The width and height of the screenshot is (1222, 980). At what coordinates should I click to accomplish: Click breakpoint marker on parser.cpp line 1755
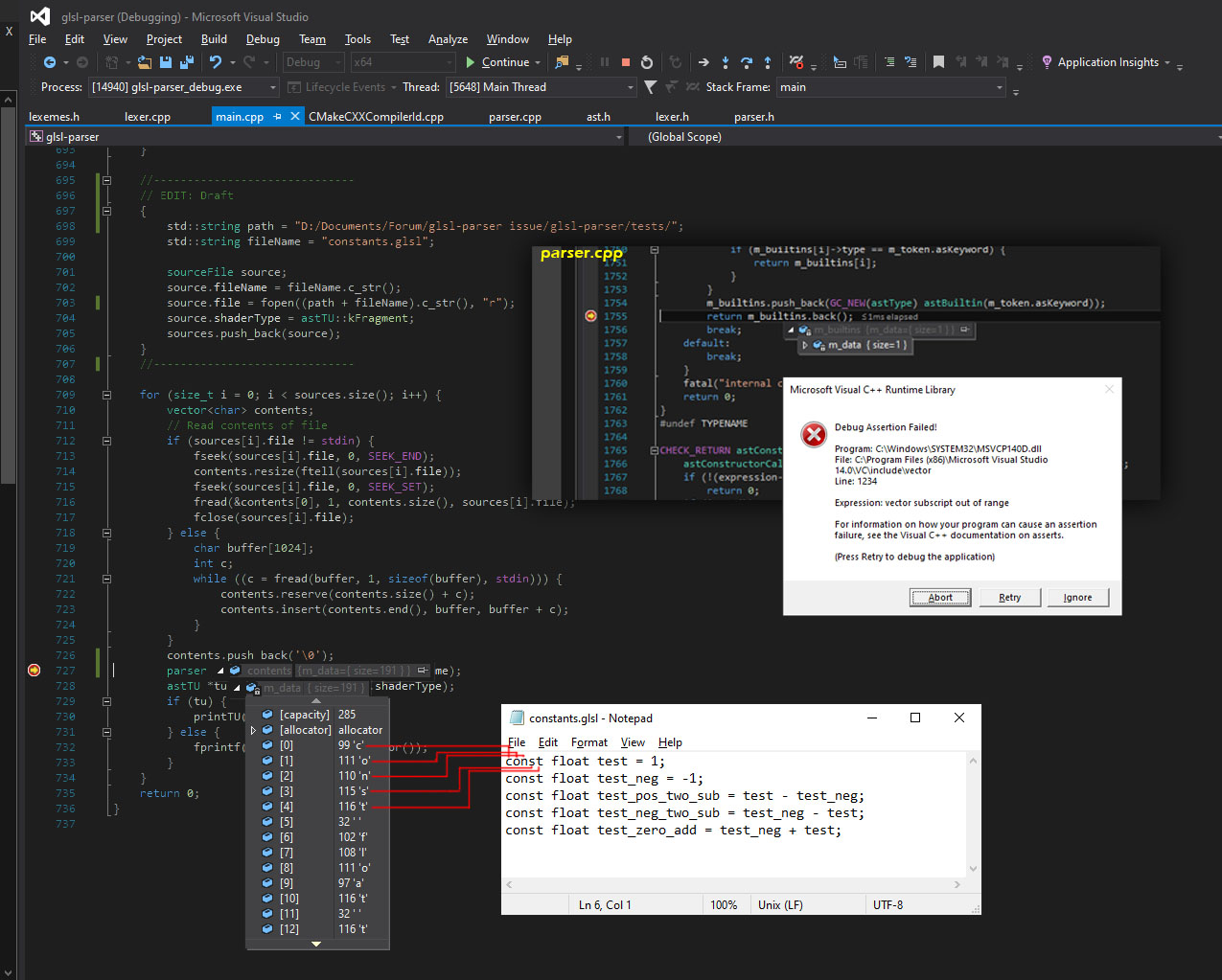(x=591, y=316)
